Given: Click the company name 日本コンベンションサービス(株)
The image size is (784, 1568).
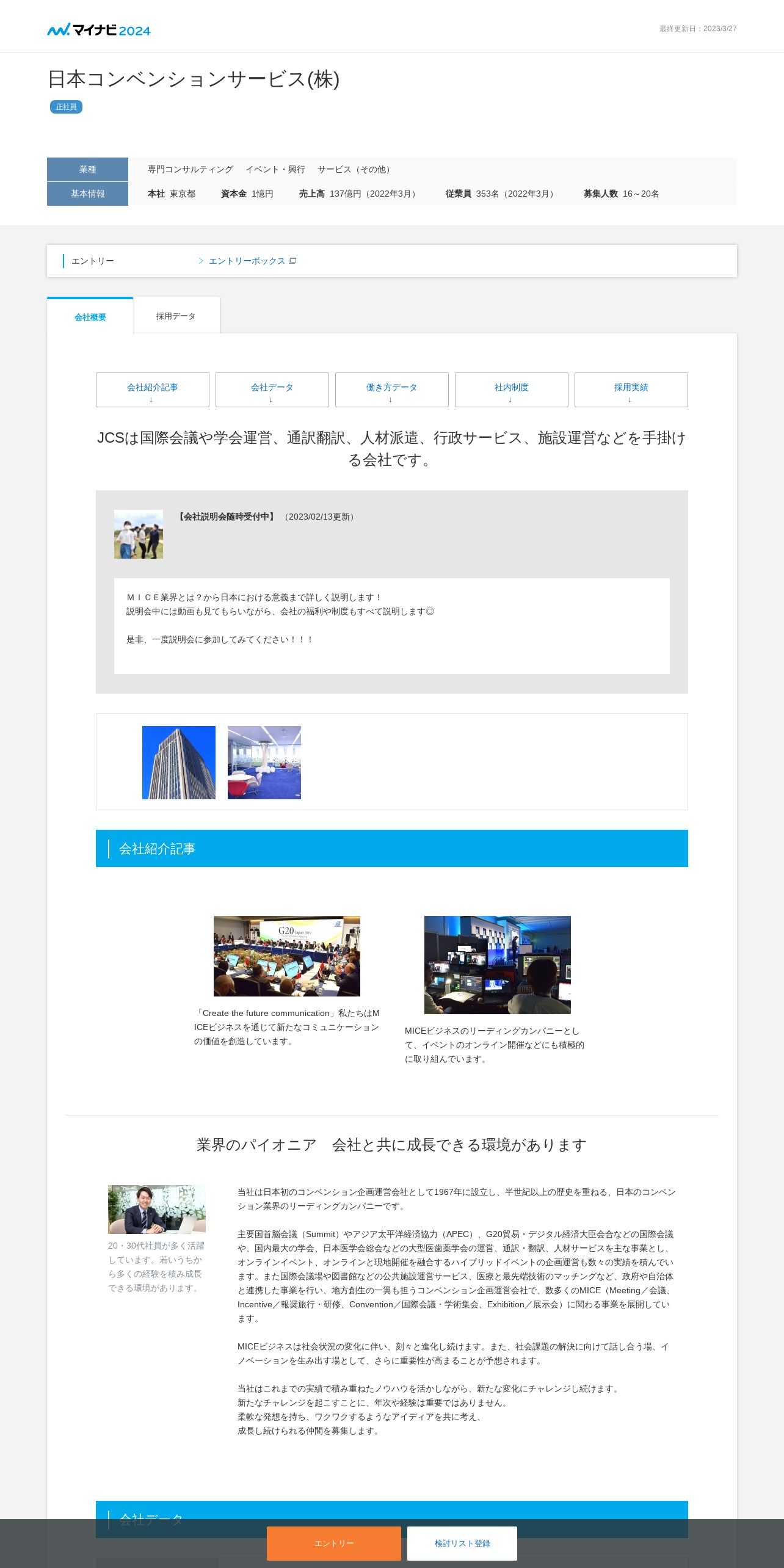Looking at the screenshot, I should (194, 79).
